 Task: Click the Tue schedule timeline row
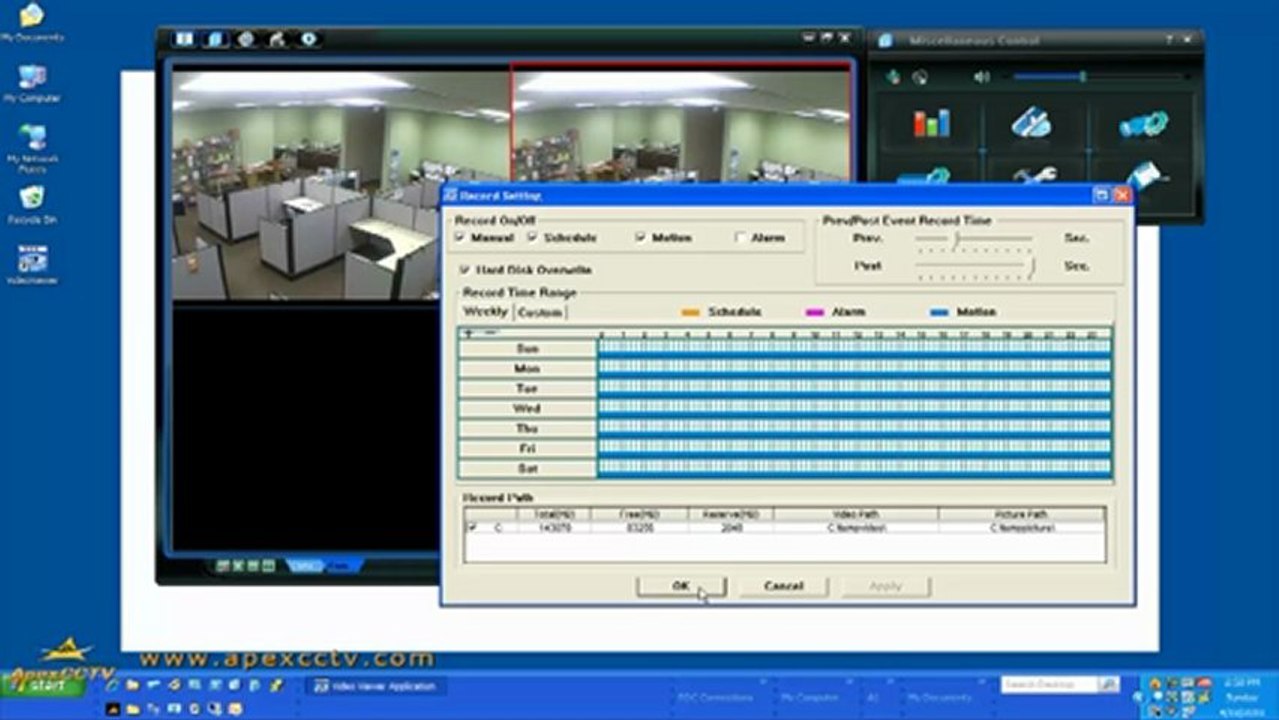(x=854, y=388)
